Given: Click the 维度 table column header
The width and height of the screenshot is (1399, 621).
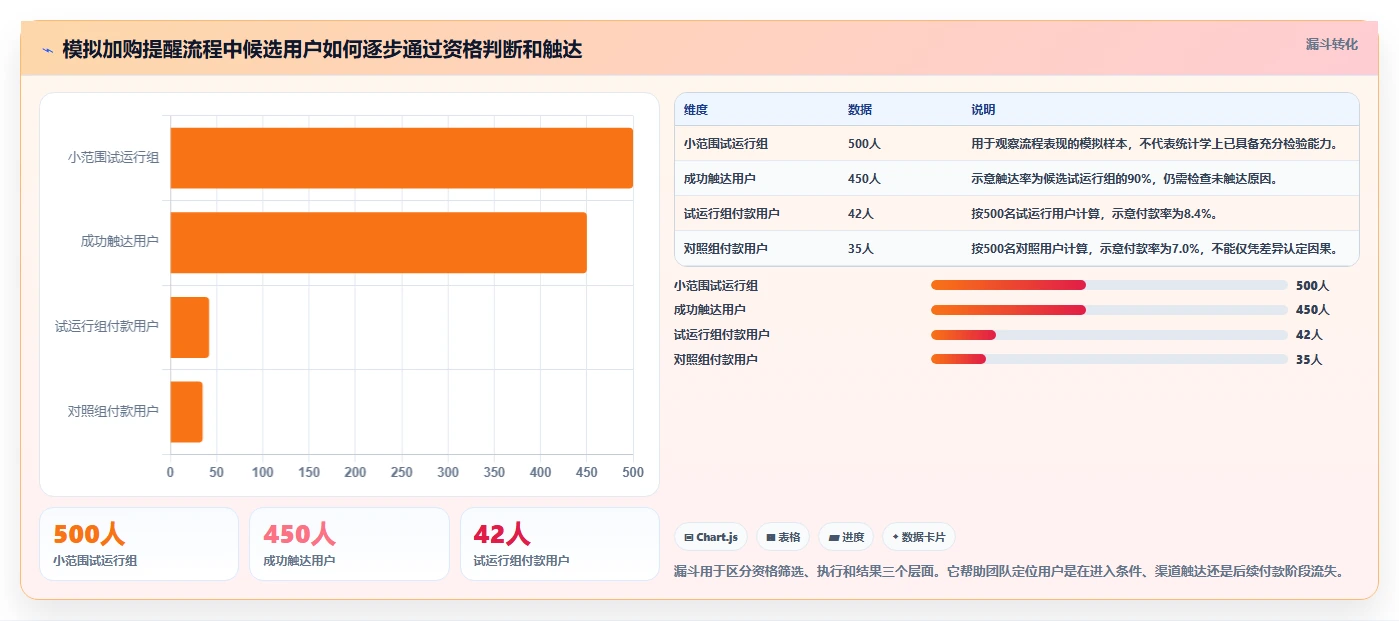Looking at the screenshot, I should [x=696, y=110].
